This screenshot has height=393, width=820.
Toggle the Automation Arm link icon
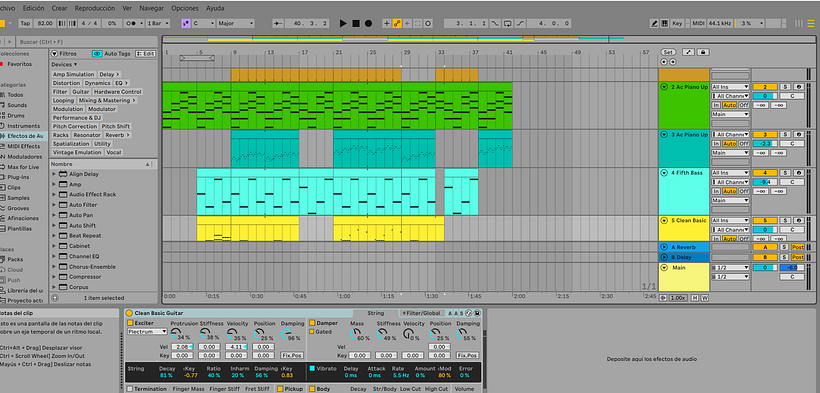pos(397,24)
